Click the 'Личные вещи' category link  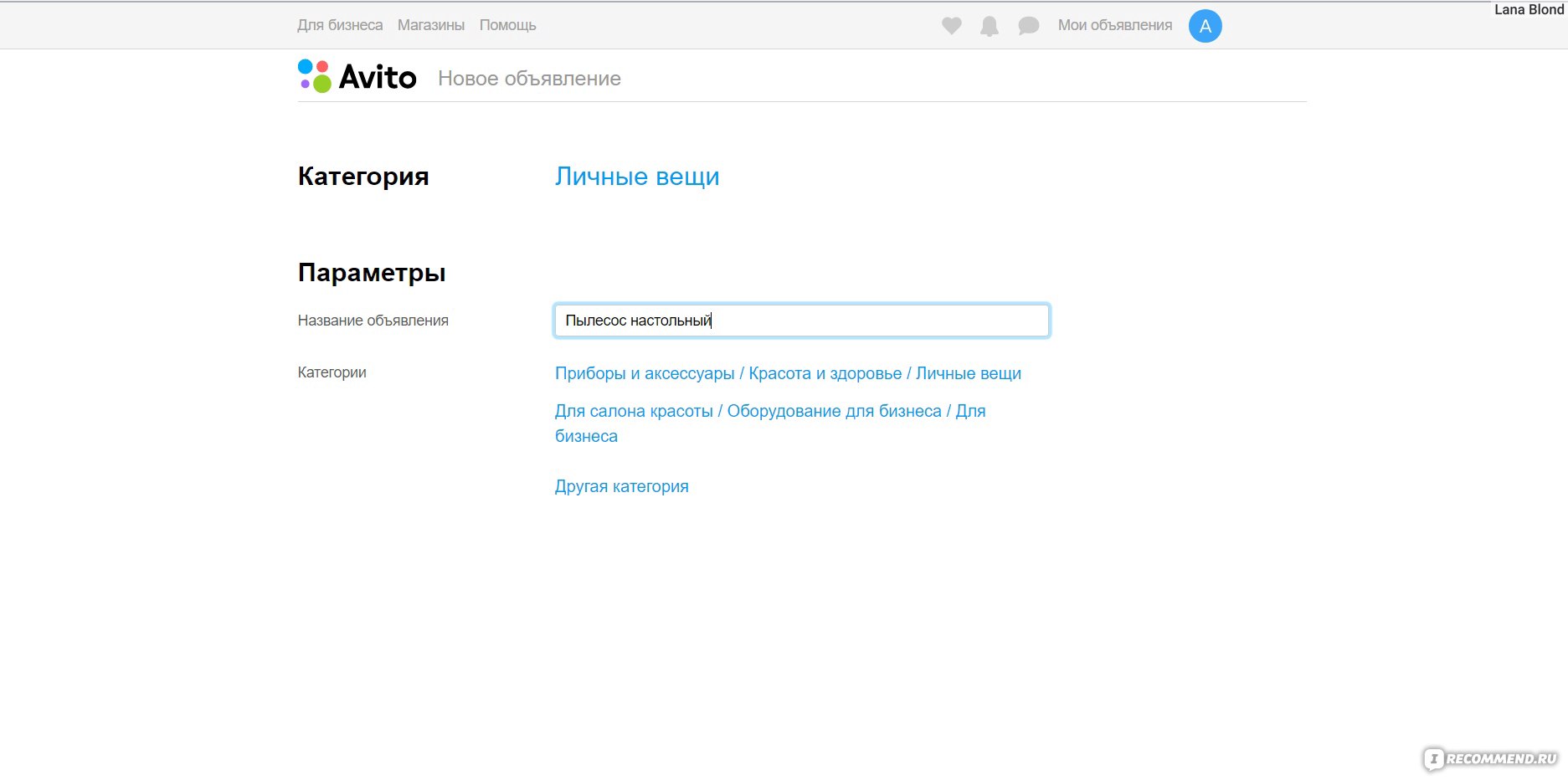pyautogui.click(x=637, y=176)
